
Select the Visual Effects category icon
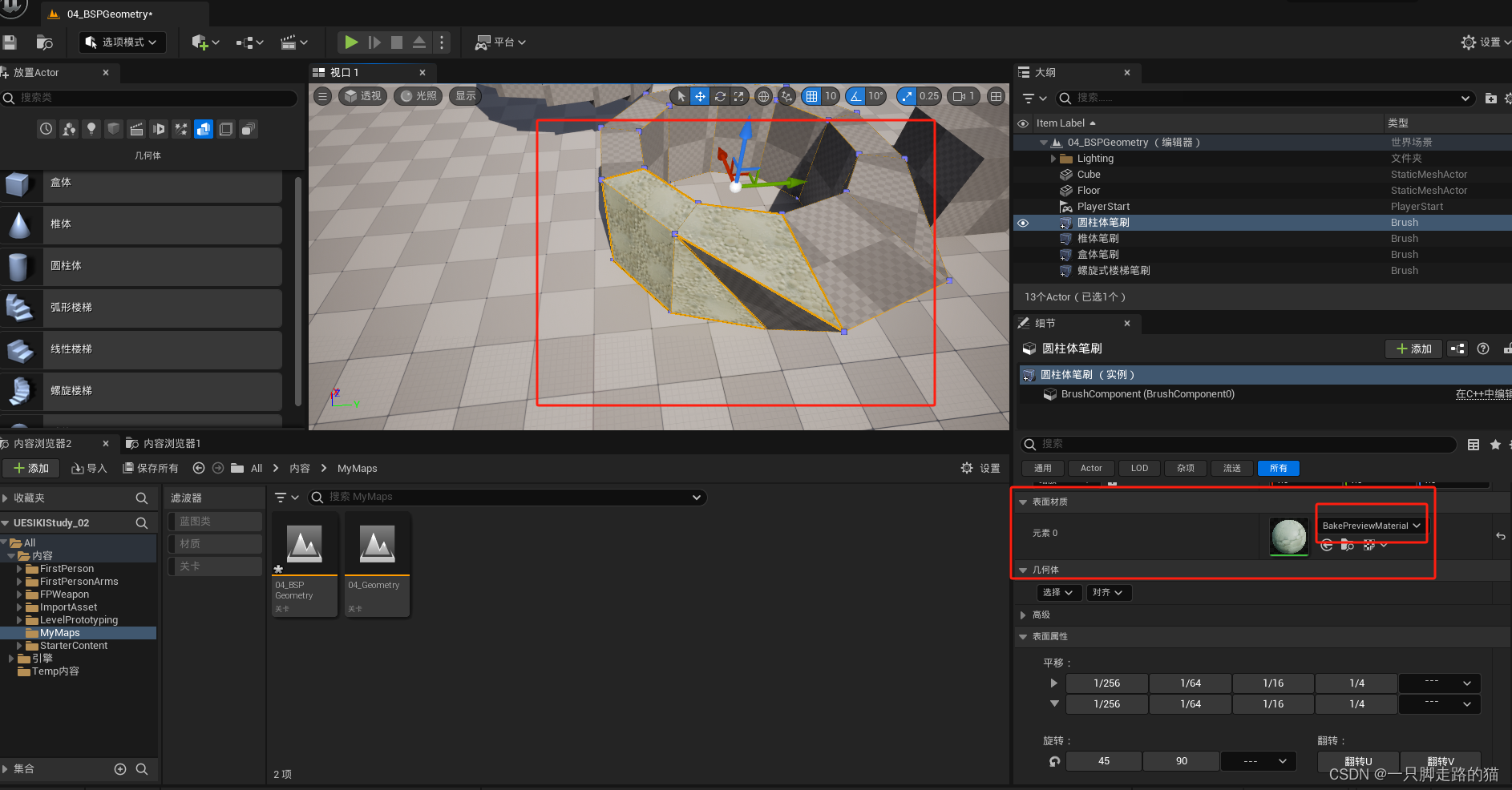tap(181, 129)
